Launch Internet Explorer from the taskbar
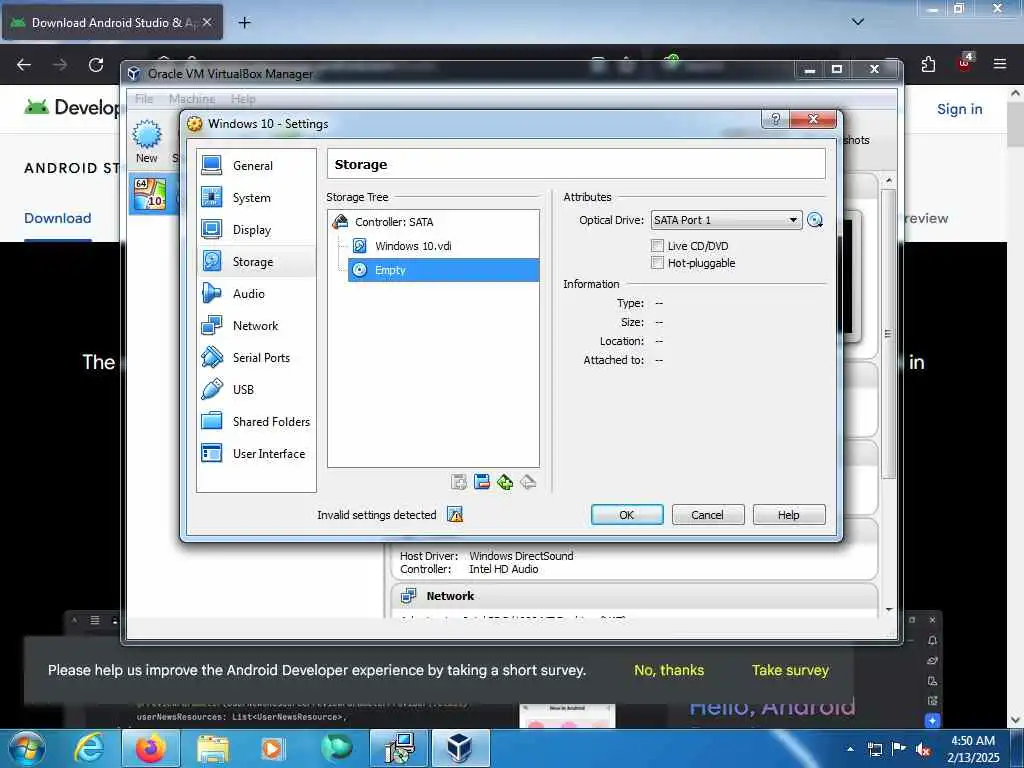The height and width of the screenshot is (768, 1024). pos(89,748)
